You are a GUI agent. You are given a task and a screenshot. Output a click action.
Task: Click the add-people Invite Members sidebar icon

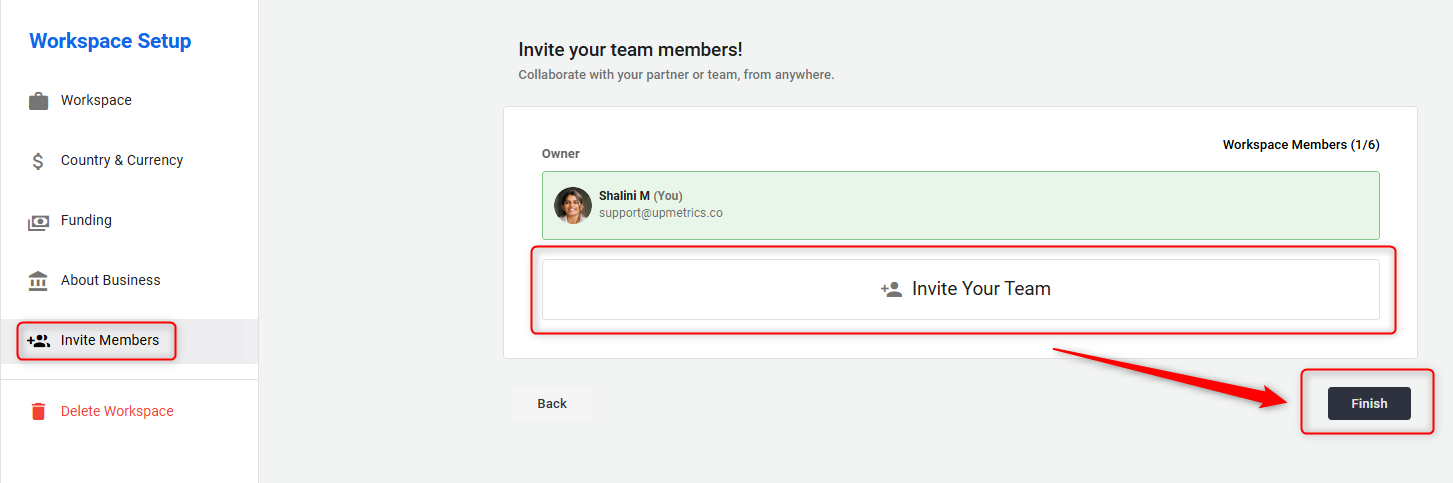click(x=38, y=341)
